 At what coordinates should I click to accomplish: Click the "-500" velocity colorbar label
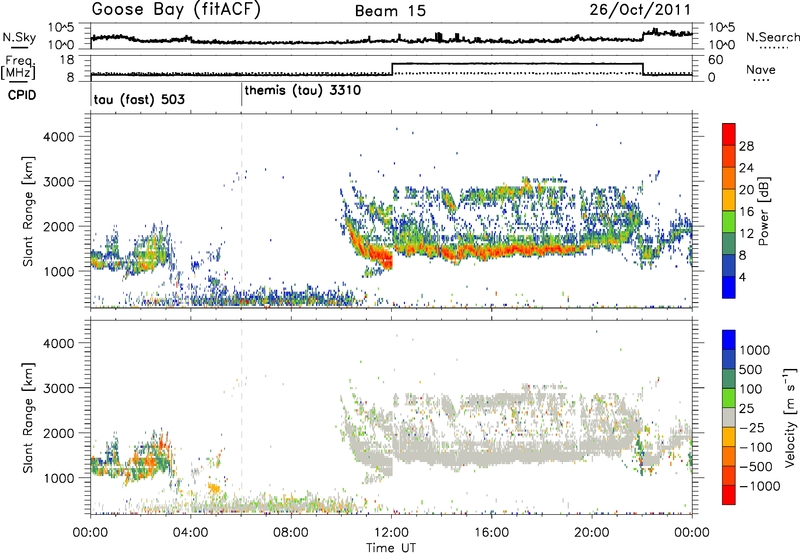756,467
